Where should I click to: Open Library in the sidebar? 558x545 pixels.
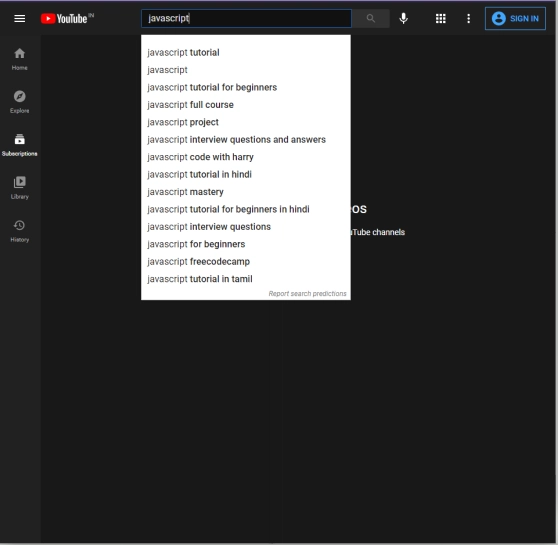tap(20, 188)
